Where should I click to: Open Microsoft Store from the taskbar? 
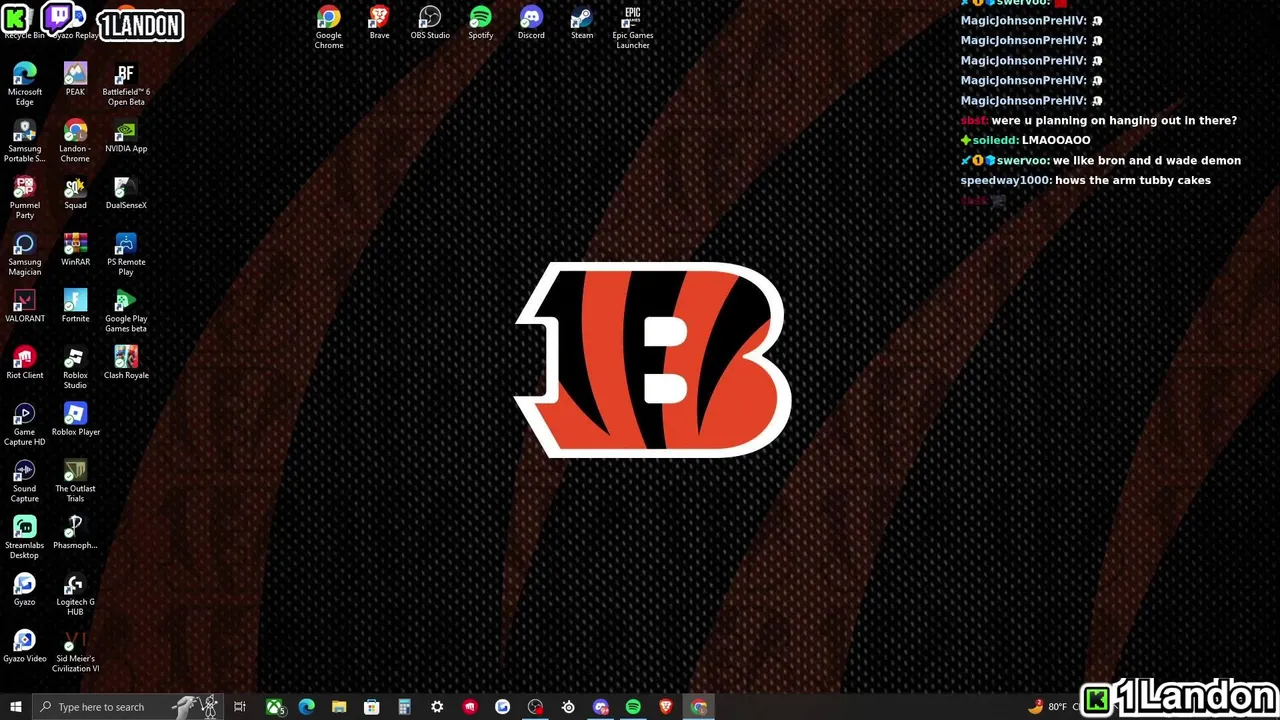371,707
